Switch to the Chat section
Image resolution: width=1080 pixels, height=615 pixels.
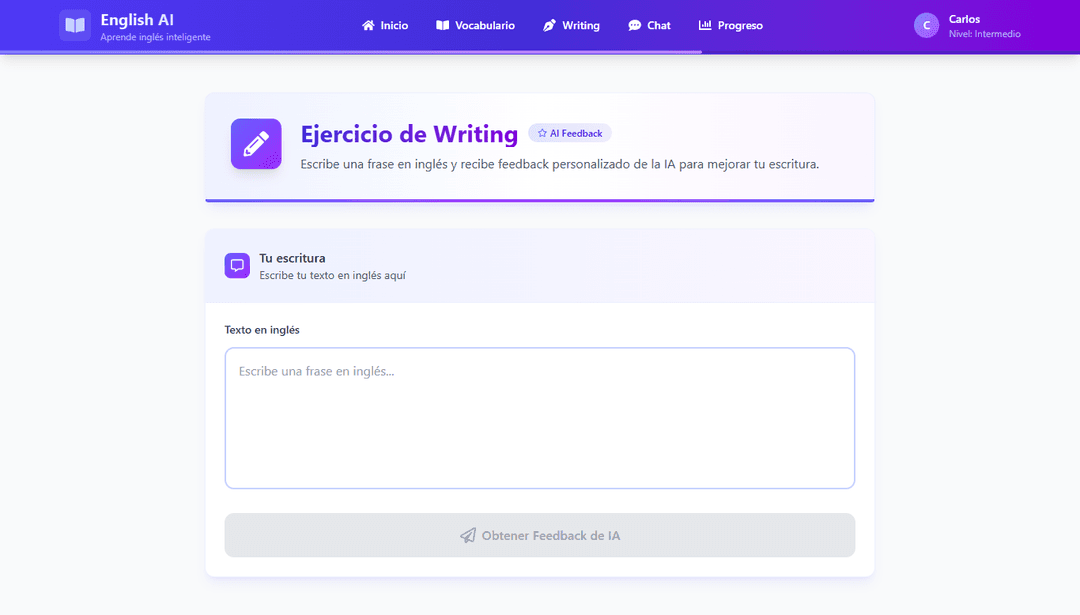click(658, 26)
